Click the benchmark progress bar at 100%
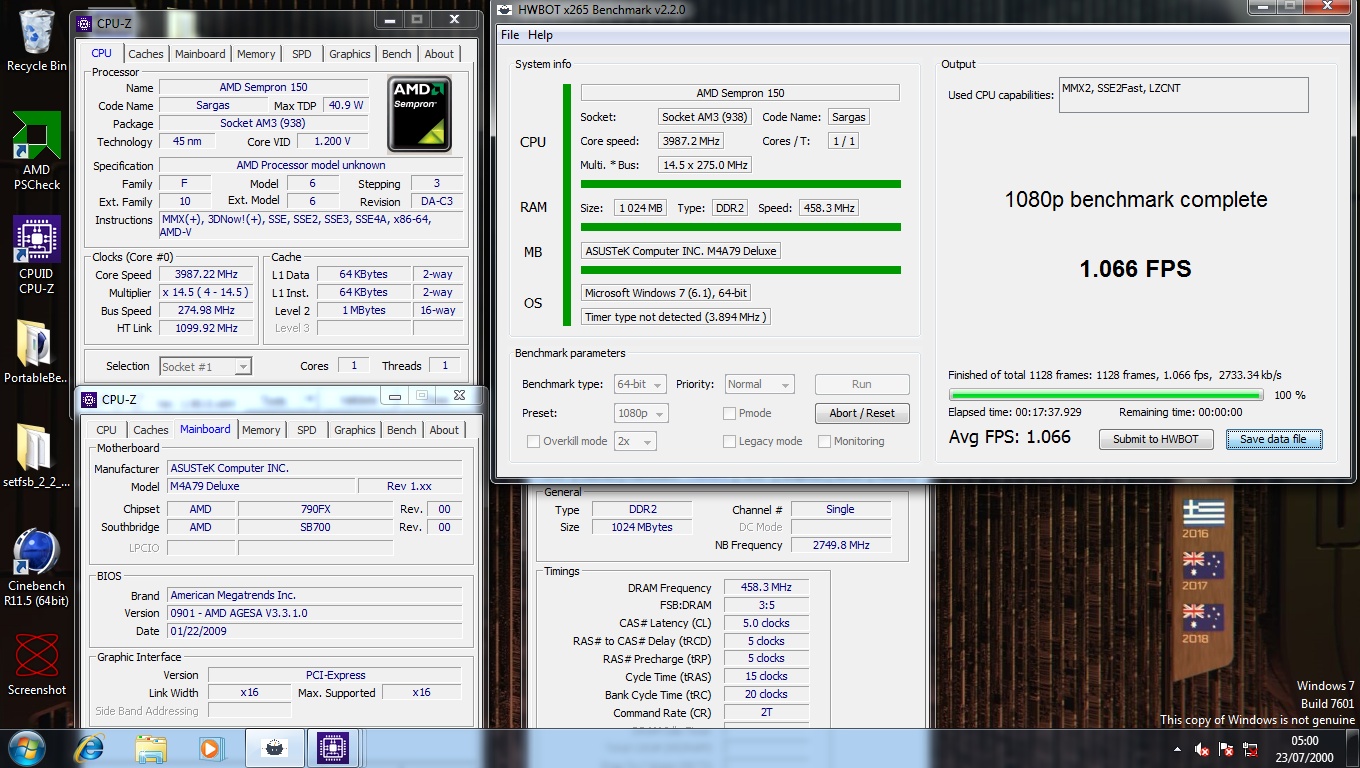This screenshot has width=1360, height=768. [1106, 395]
